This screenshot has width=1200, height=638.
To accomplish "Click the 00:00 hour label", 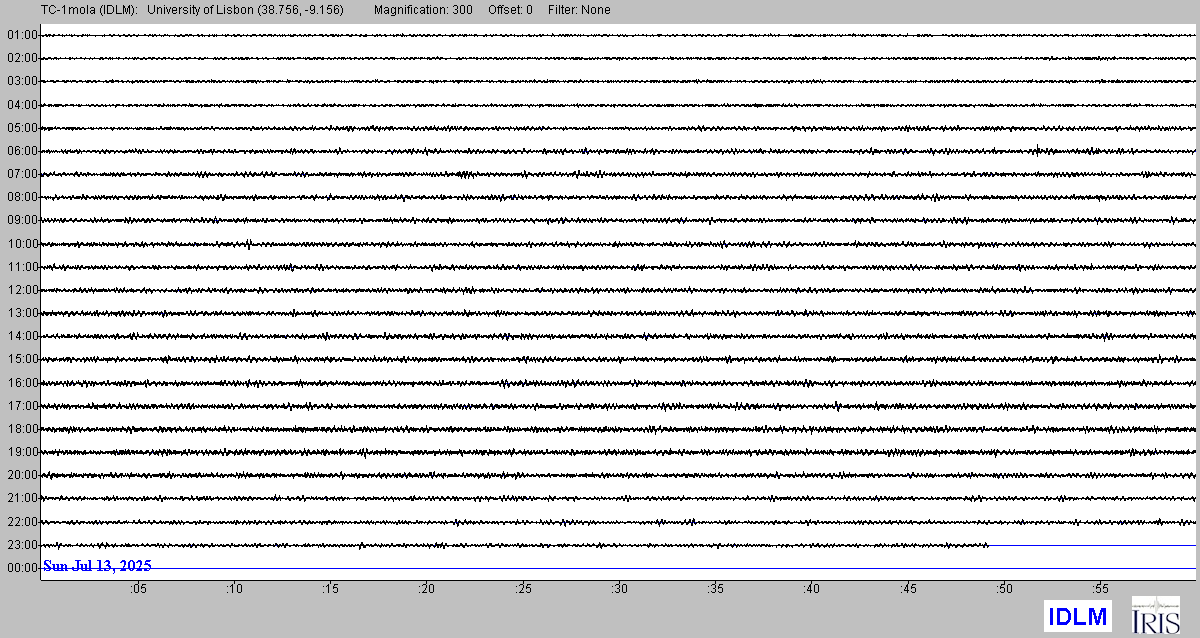I will [x=22, y=568].
